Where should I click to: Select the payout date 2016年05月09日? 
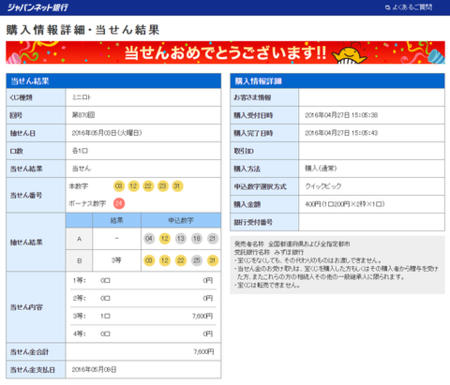94,369
